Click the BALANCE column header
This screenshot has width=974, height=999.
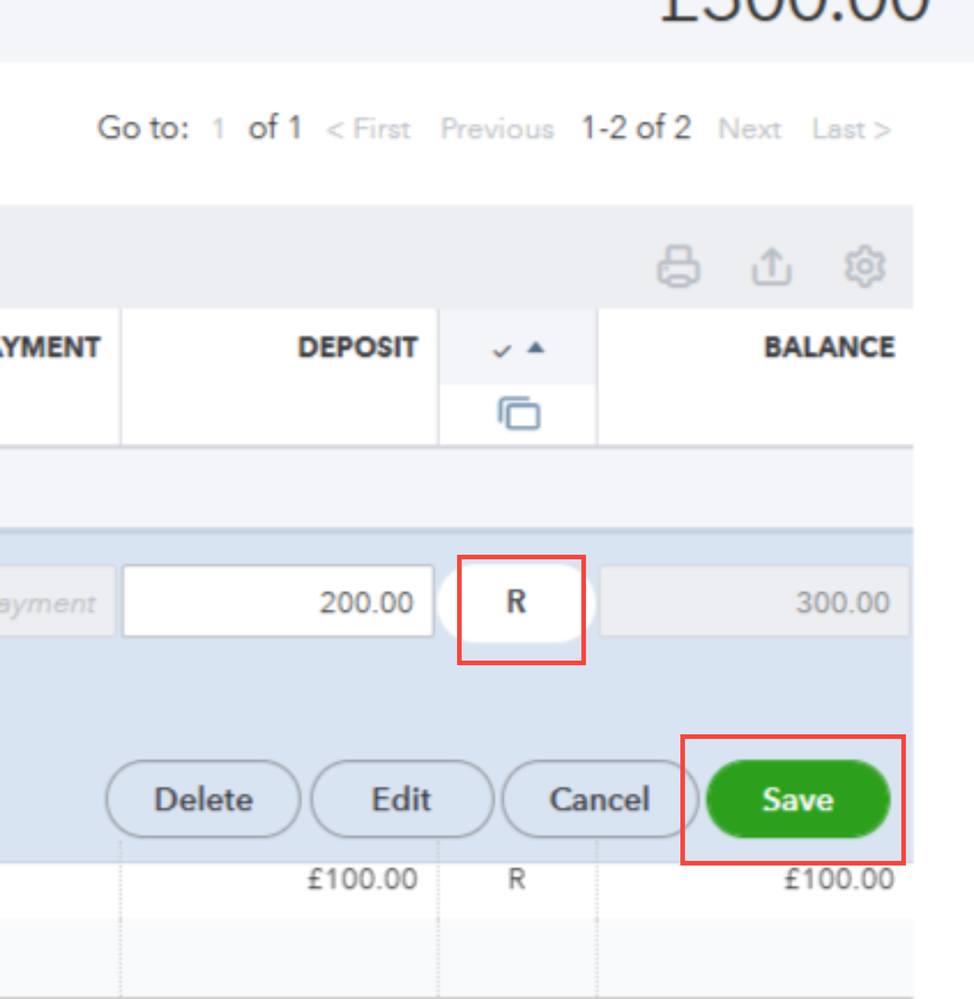pos(829,348)
